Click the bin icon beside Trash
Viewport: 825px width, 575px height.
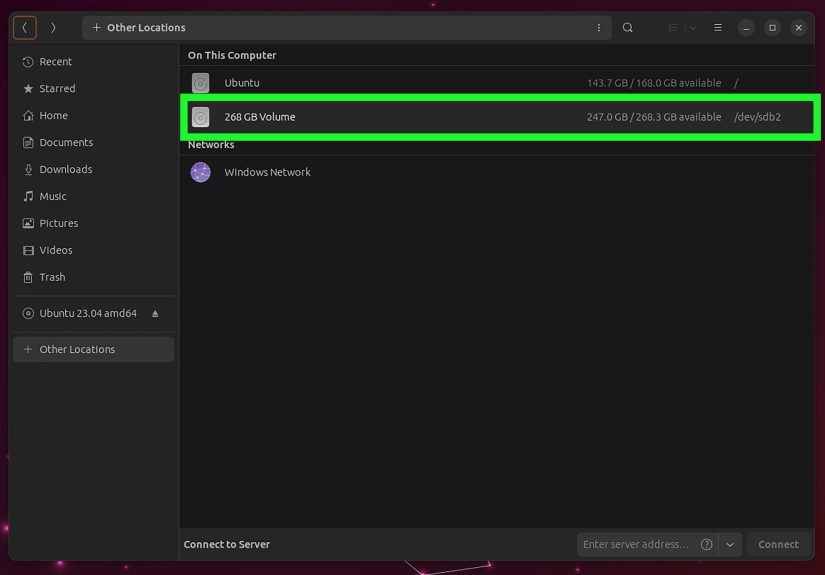pyautogui.click(x=28, y=277)
